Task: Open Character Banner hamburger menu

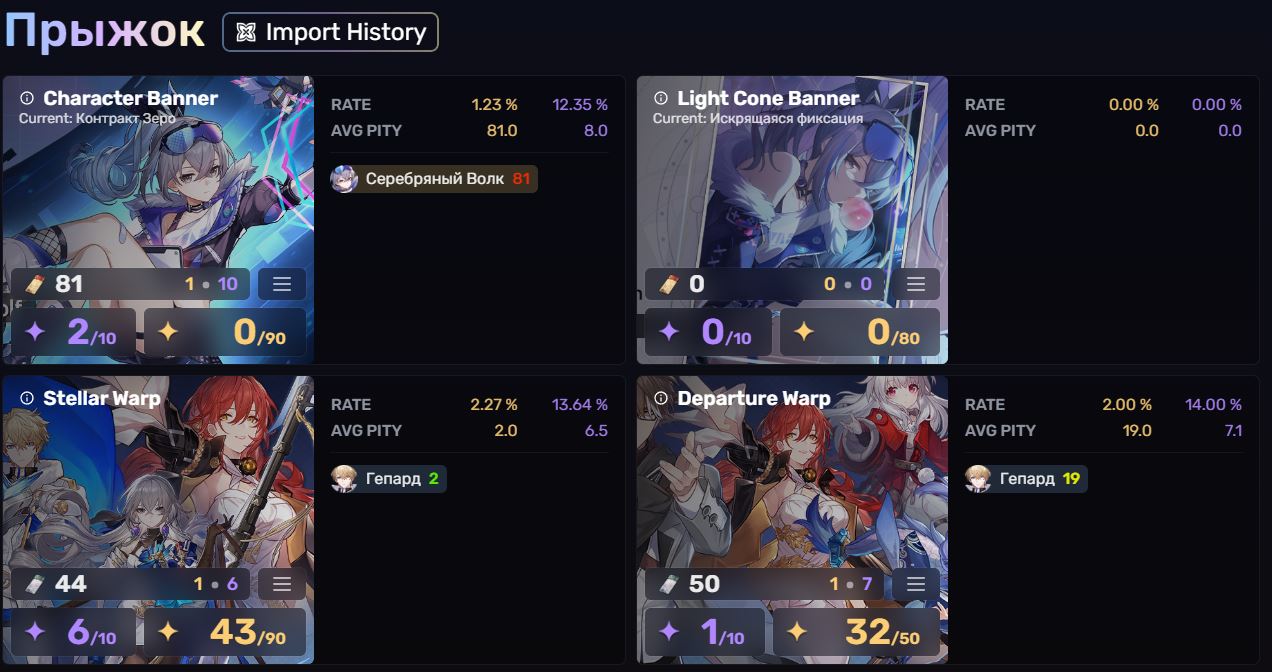Action: tap(282, 284)
